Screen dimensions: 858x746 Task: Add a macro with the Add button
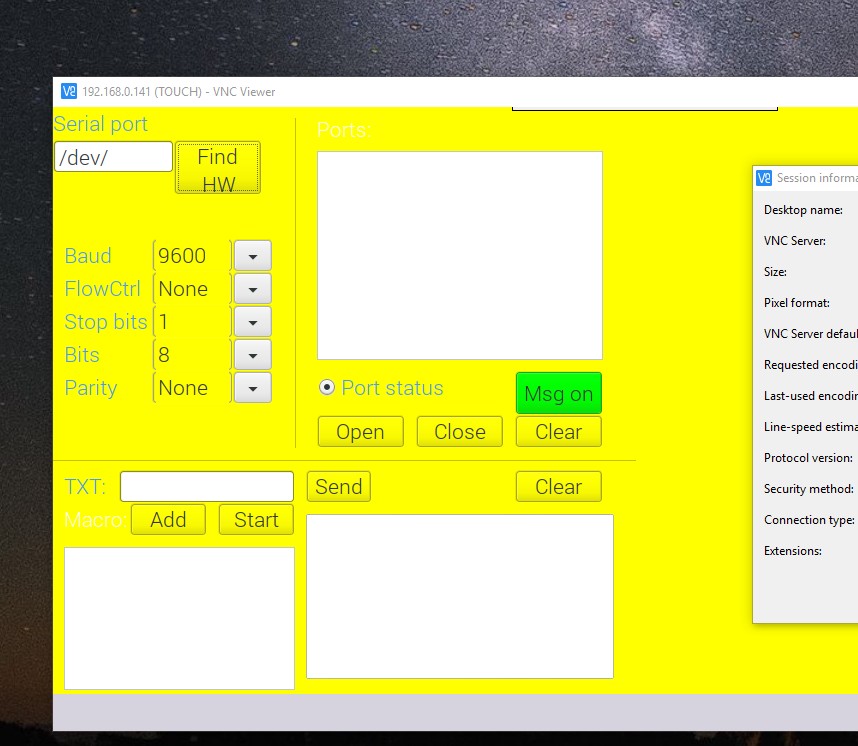point(168,520)
